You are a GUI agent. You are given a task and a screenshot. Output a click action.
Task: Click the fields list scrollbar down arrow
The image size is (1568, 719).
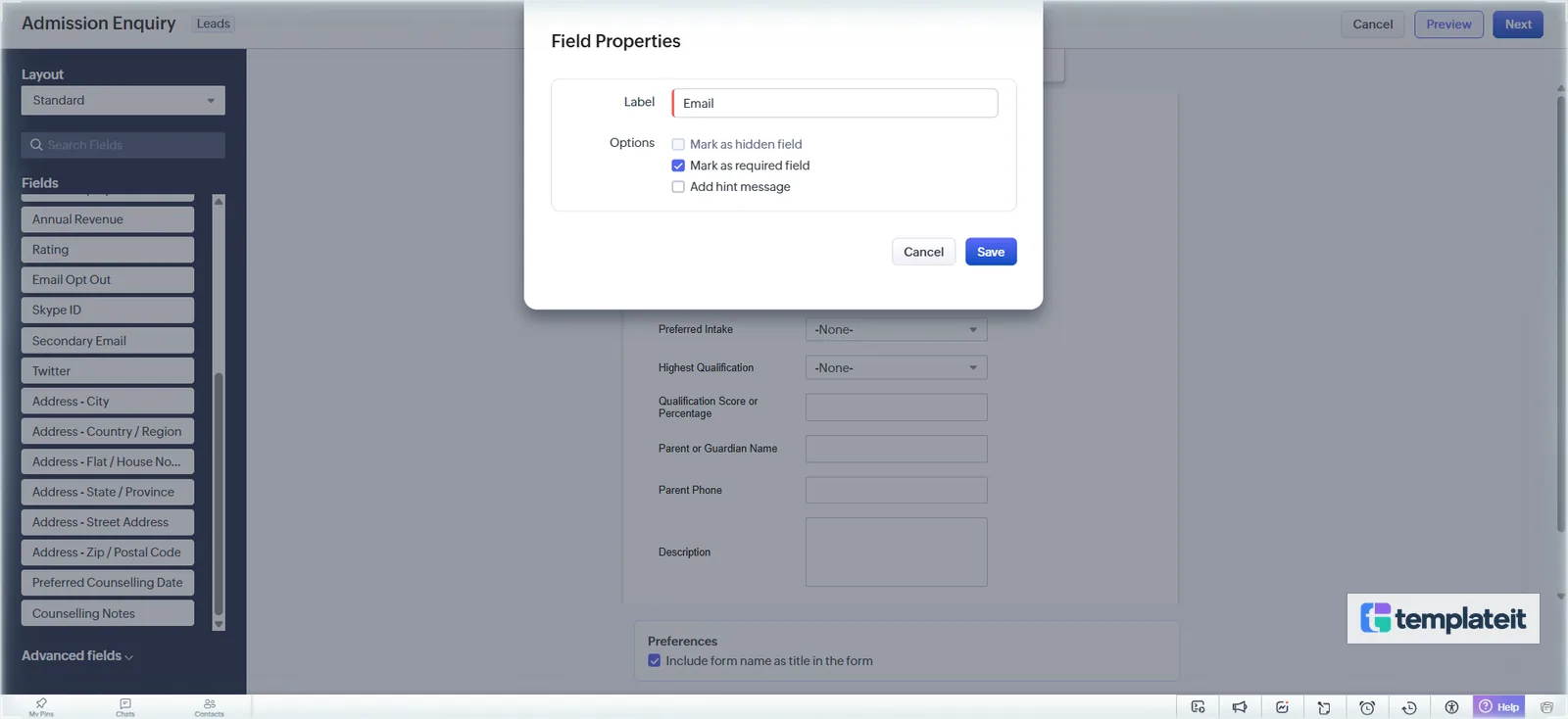219,624
